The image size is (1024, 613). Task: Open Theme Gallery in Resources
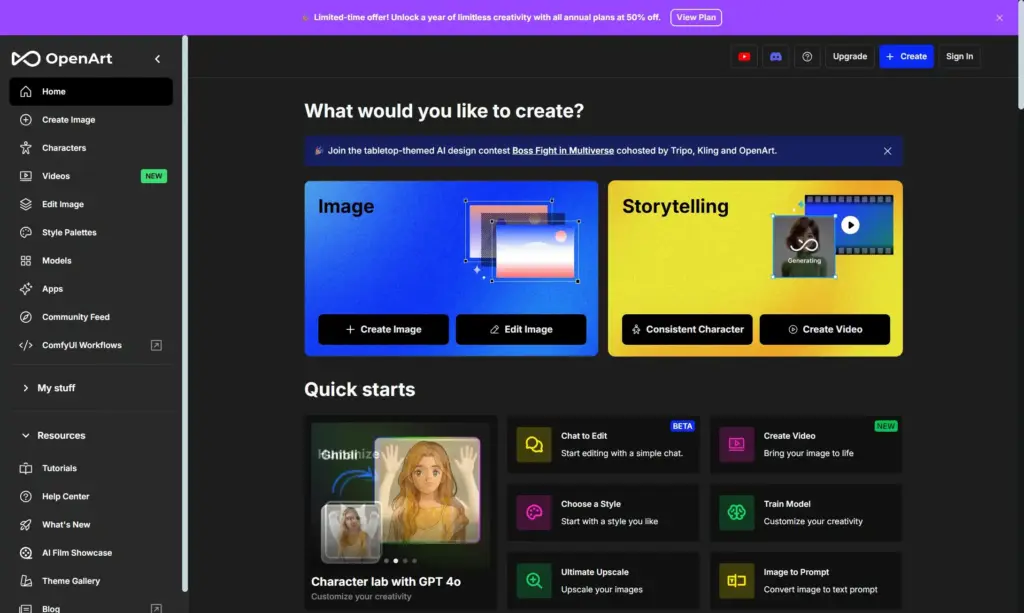91,581
